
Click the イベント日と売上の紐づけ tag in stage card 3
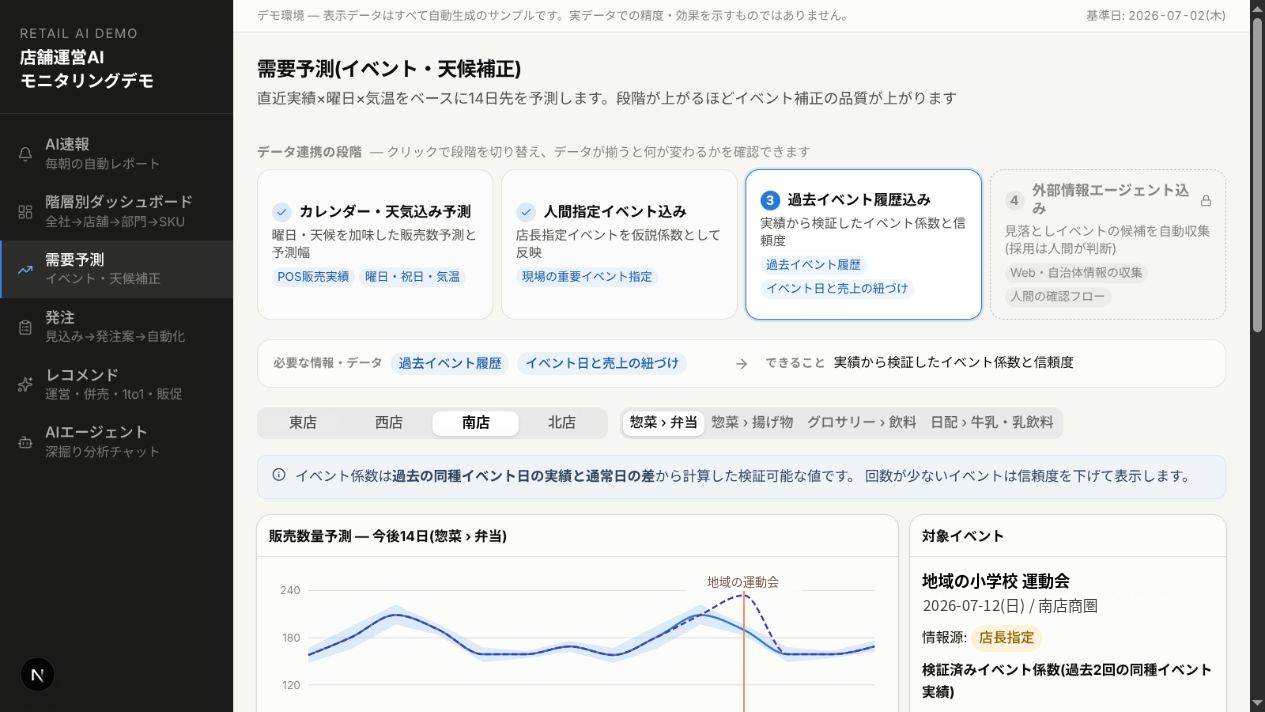coord(837,289)
